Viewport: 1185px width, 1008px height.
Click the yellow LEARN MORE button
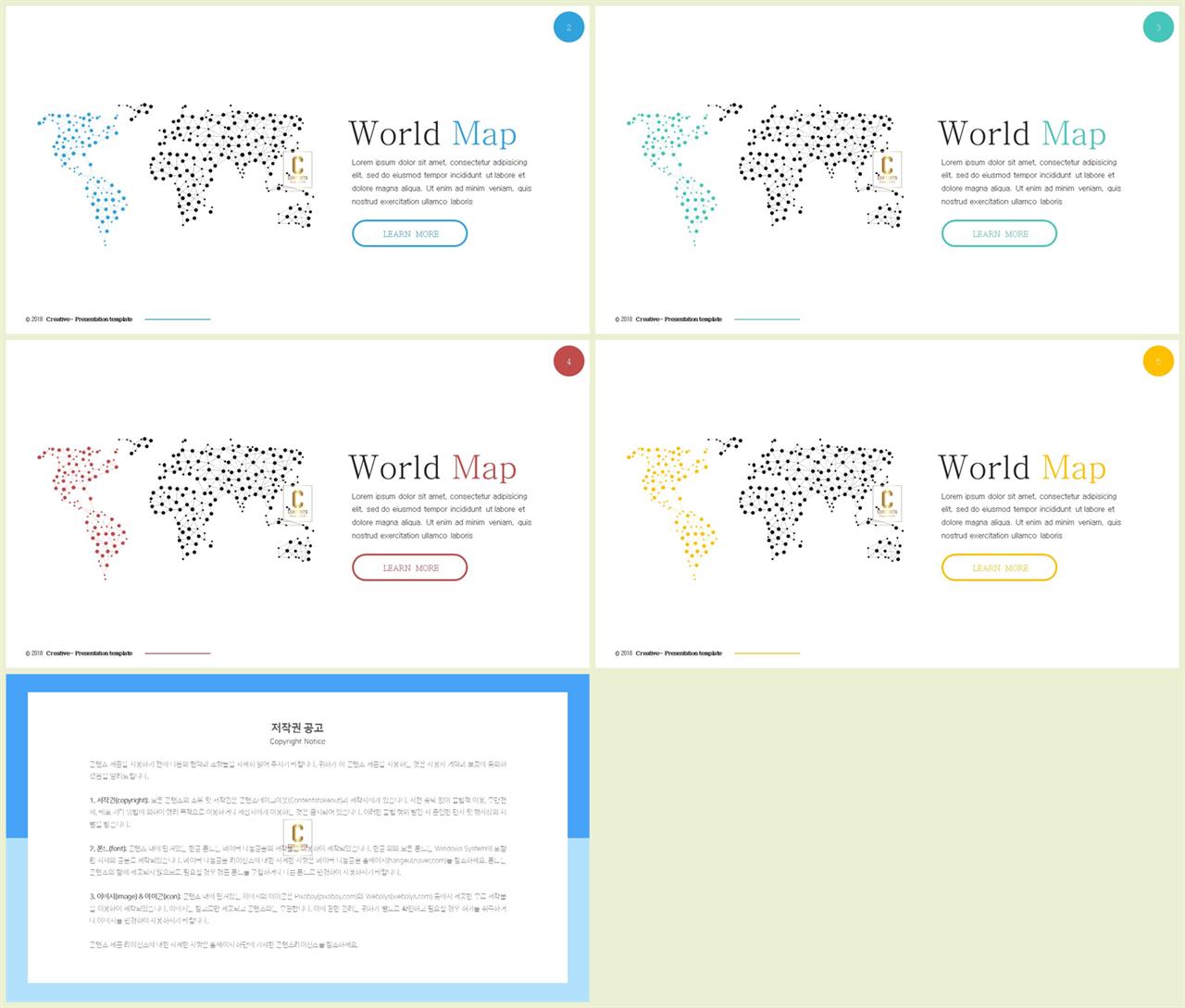click(x=999, y=567)
